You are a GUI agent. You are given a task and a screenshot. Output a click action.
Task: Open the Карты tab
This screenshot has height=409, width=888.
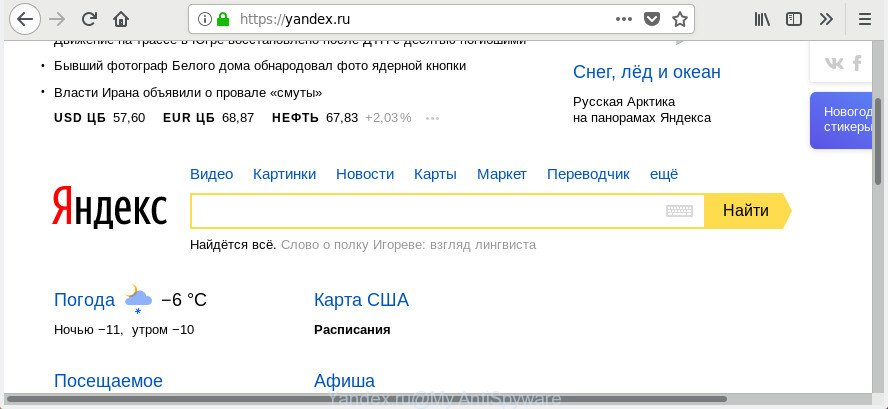pyautogui.click(x=435, y=174)
